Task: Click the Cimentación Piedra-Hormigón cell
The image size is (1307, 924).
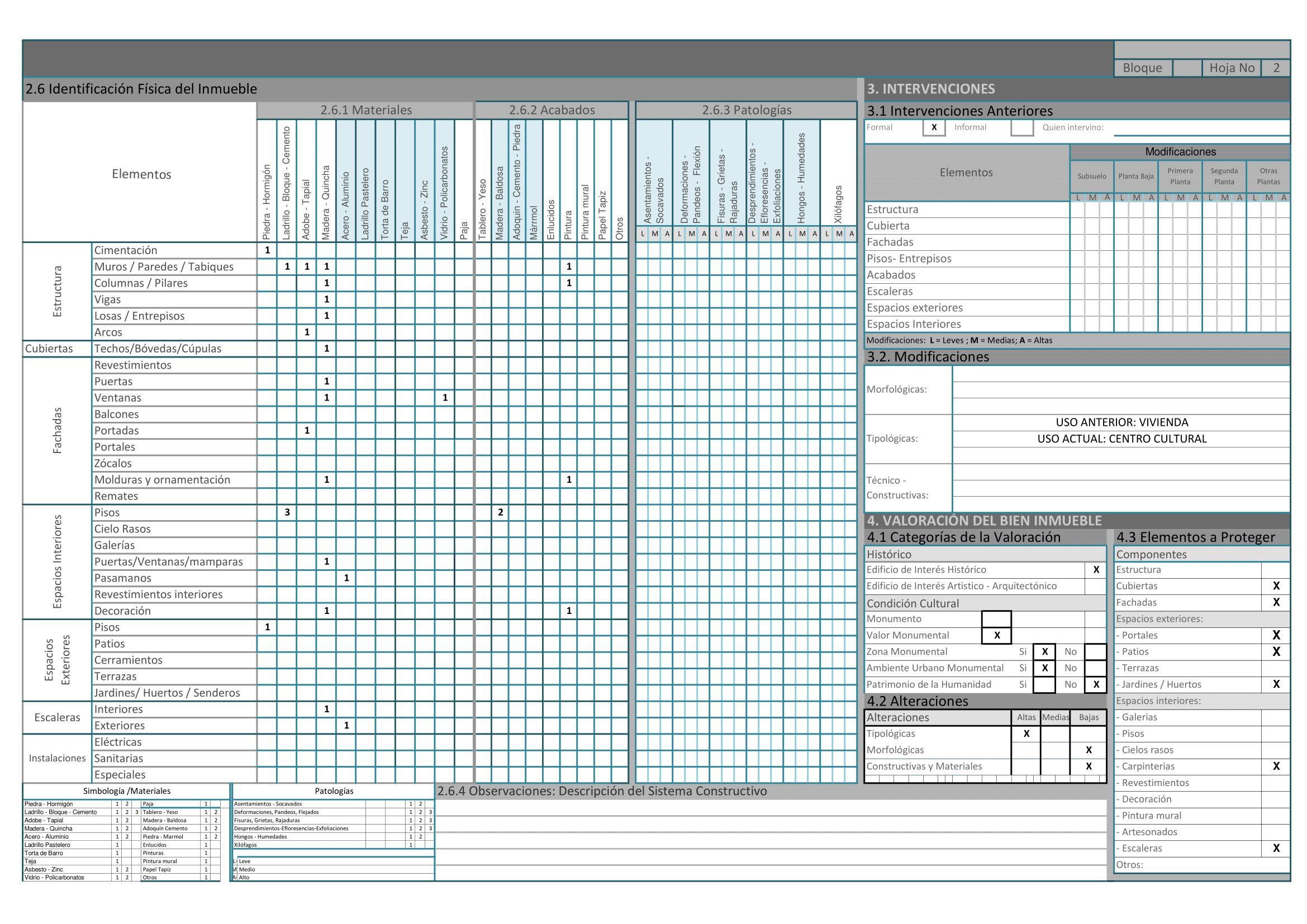Action: point(267,250)
